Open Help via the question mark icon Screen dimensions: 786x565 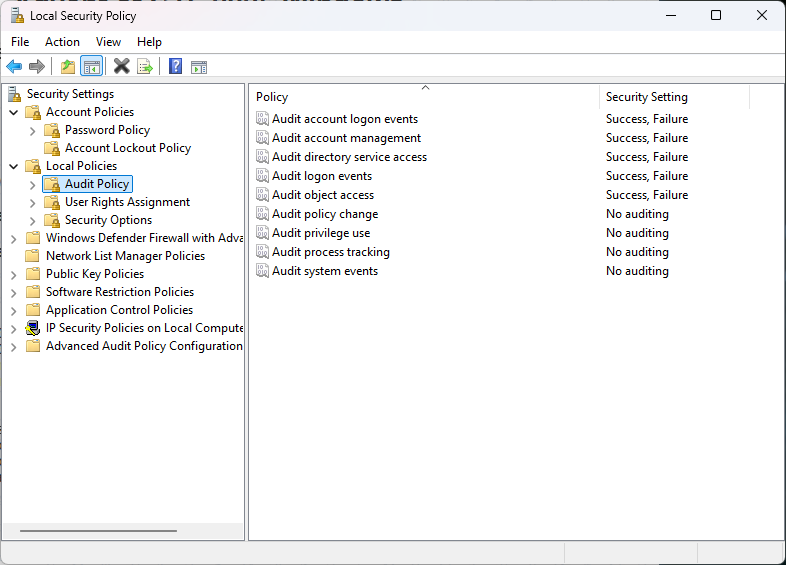176,67
